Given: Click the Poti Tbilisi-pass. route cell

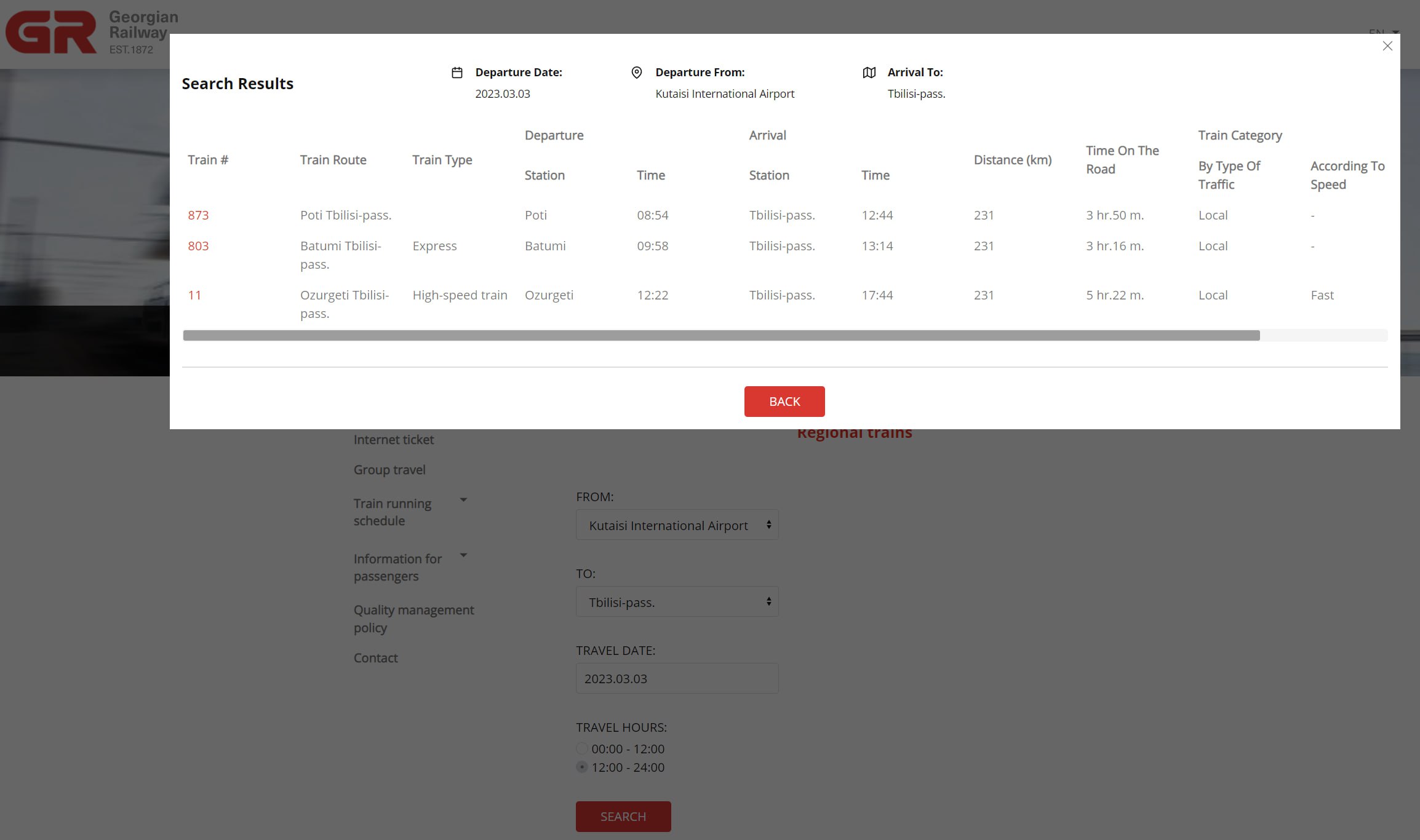Looking at the screenshot, I should (346, 215).
